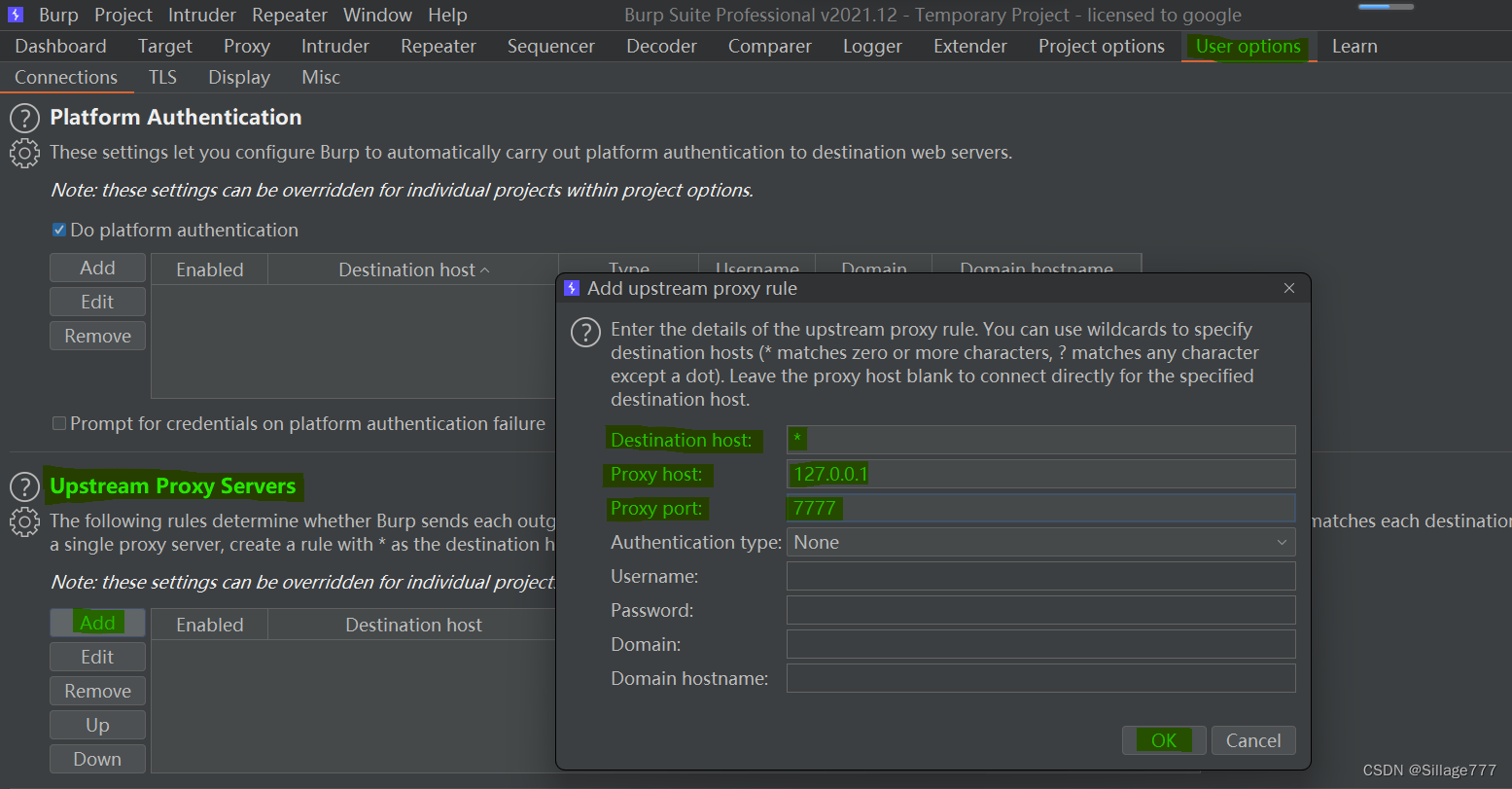Select the User options tab
The image size is (1512, 789).
(1248, 46)
